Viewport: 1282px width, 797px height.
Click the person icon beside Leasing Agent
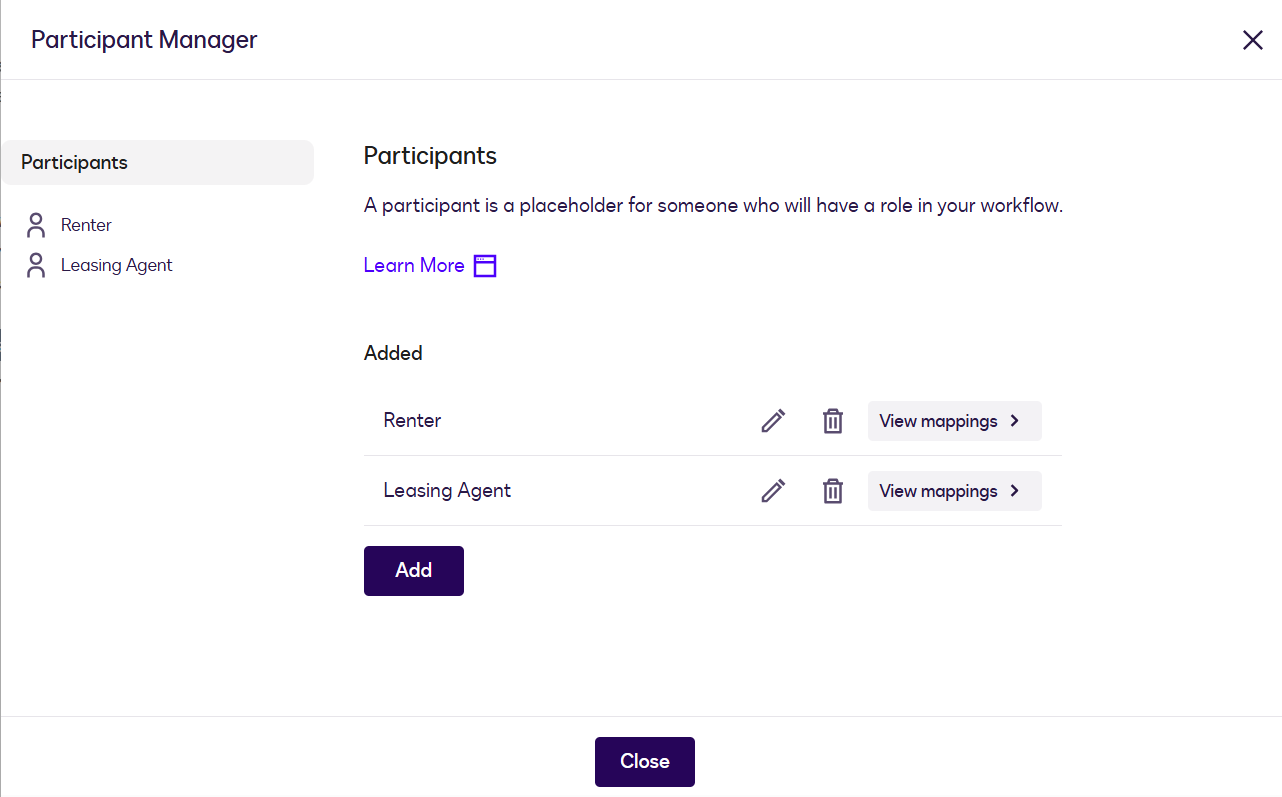coord(35,264)
